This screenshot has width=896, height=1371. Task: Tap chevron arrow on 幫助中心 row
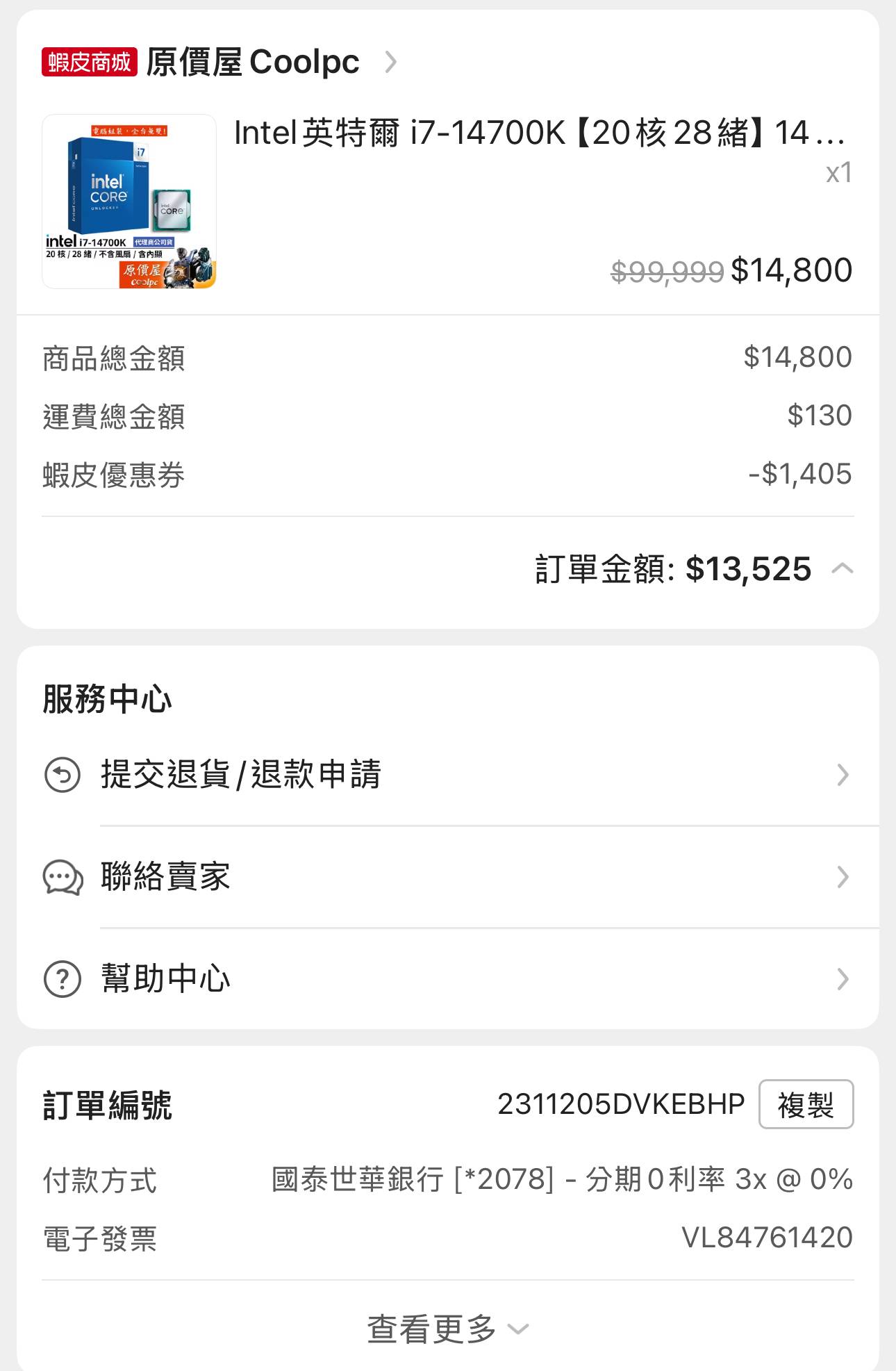(843, 979)
